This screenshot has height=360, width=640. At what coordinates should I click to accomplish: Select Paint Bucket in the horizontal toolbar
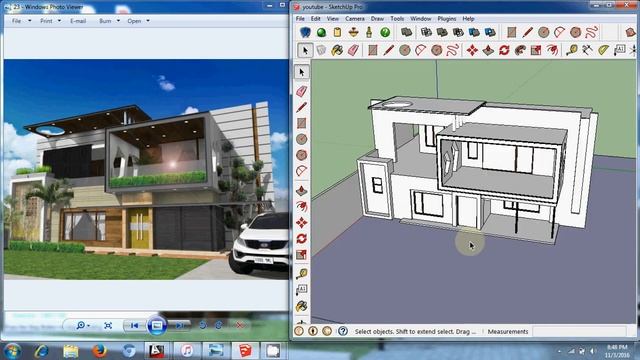(337, 50)
